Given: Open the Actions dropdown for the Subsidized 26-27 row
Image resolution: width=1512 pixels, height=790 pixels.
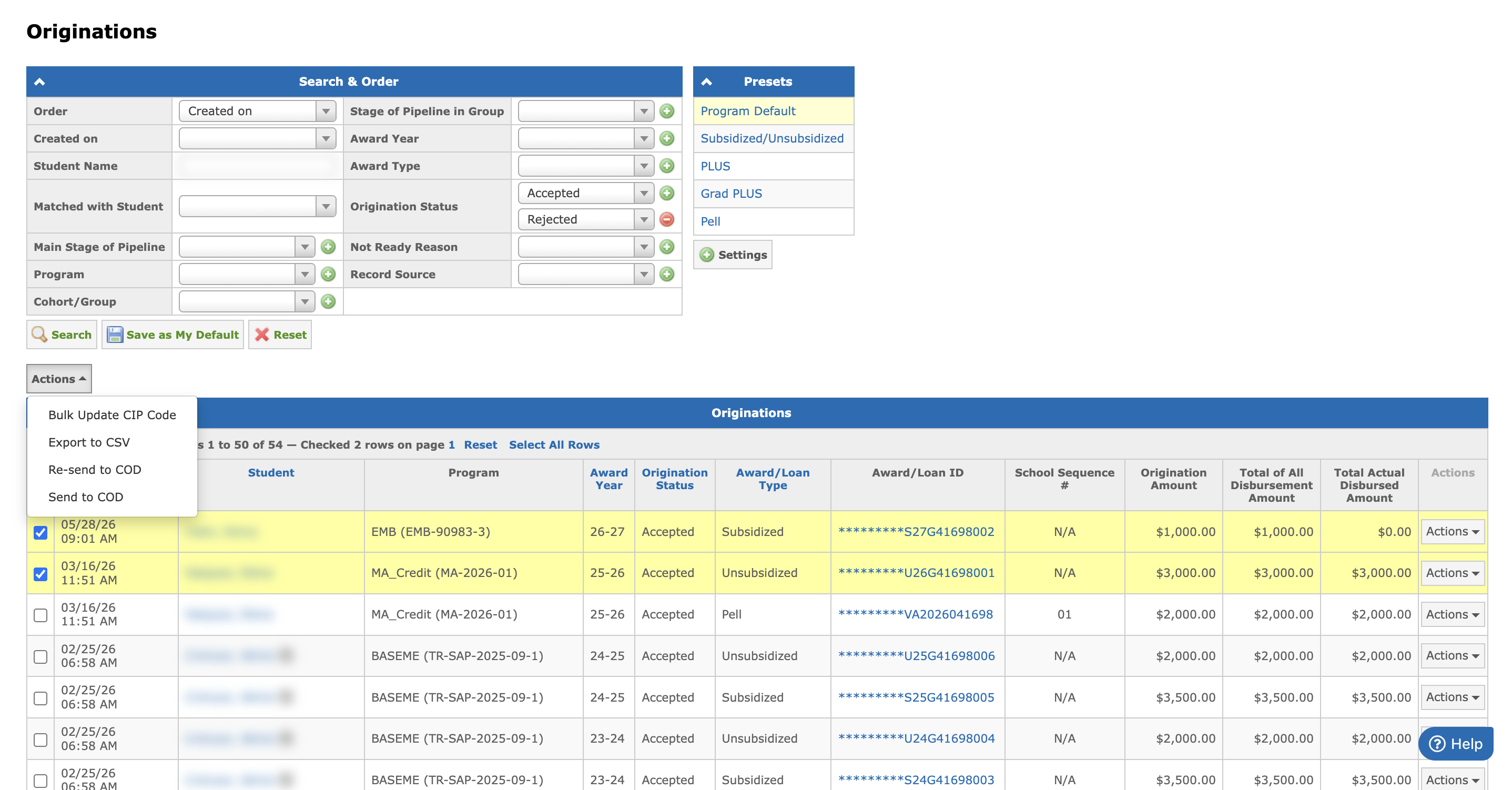Looking at the screenshot, I should [x=1452, y=532].
